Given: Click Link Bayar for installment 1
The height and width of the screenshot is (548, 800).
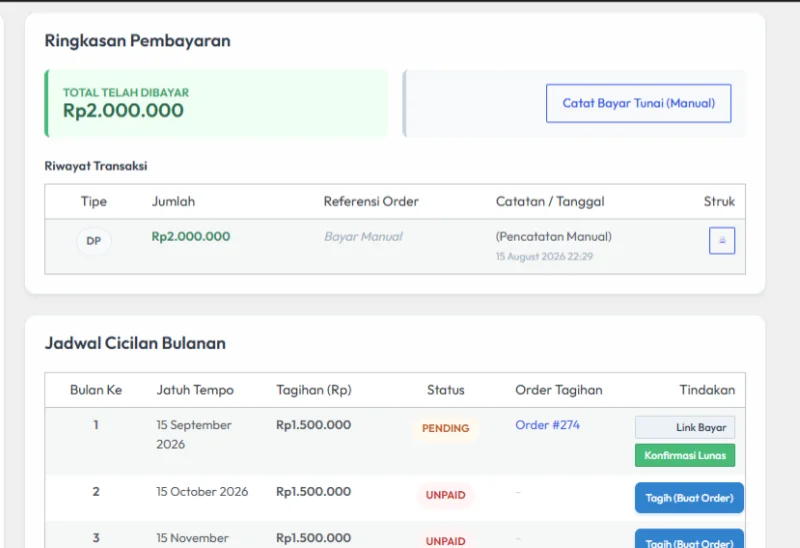Looking at the screenshot, I should pos(685,427).
